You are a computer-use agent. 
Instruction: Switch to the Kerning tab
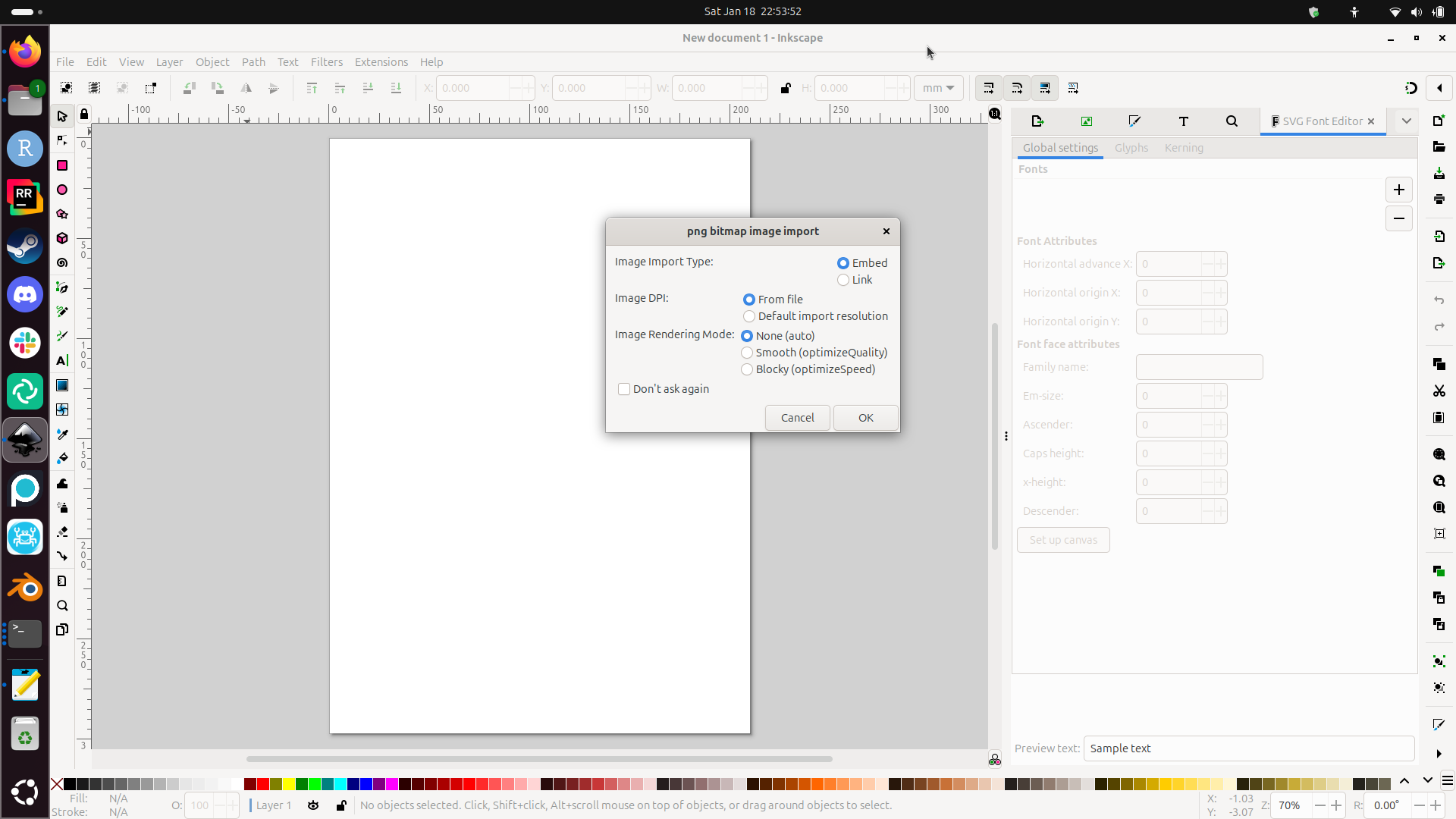[x=1184, y=148]
